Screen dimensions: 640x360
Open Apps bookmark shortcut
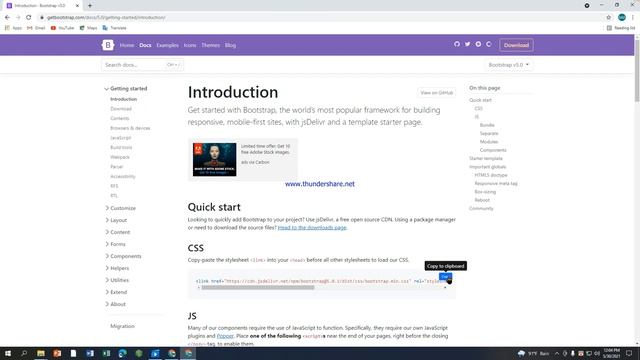[13, 28]
